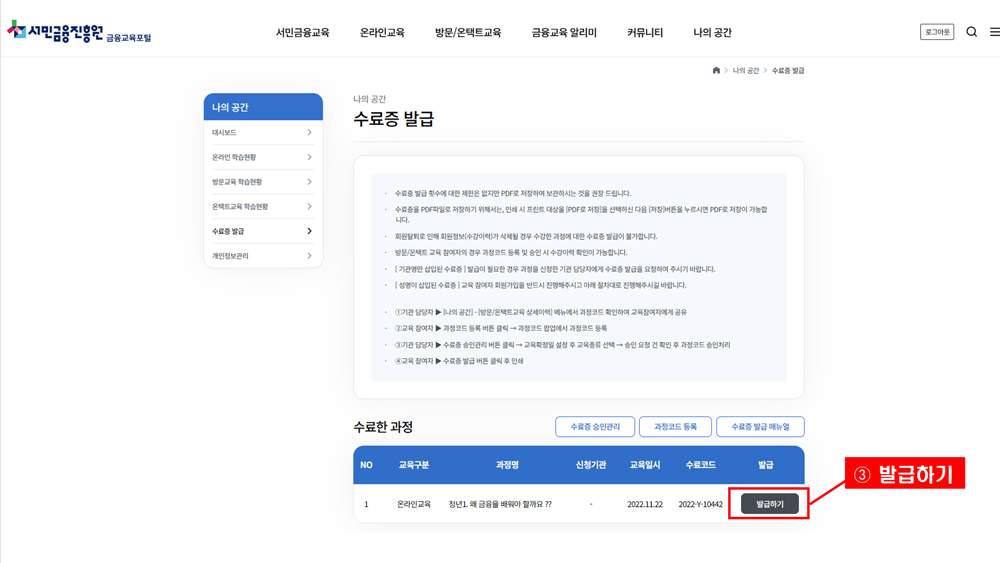Select 대시보드 in the sidebar
This screenshot has width=1000, height=563.
pyautogui.click(x=224, y=133)
